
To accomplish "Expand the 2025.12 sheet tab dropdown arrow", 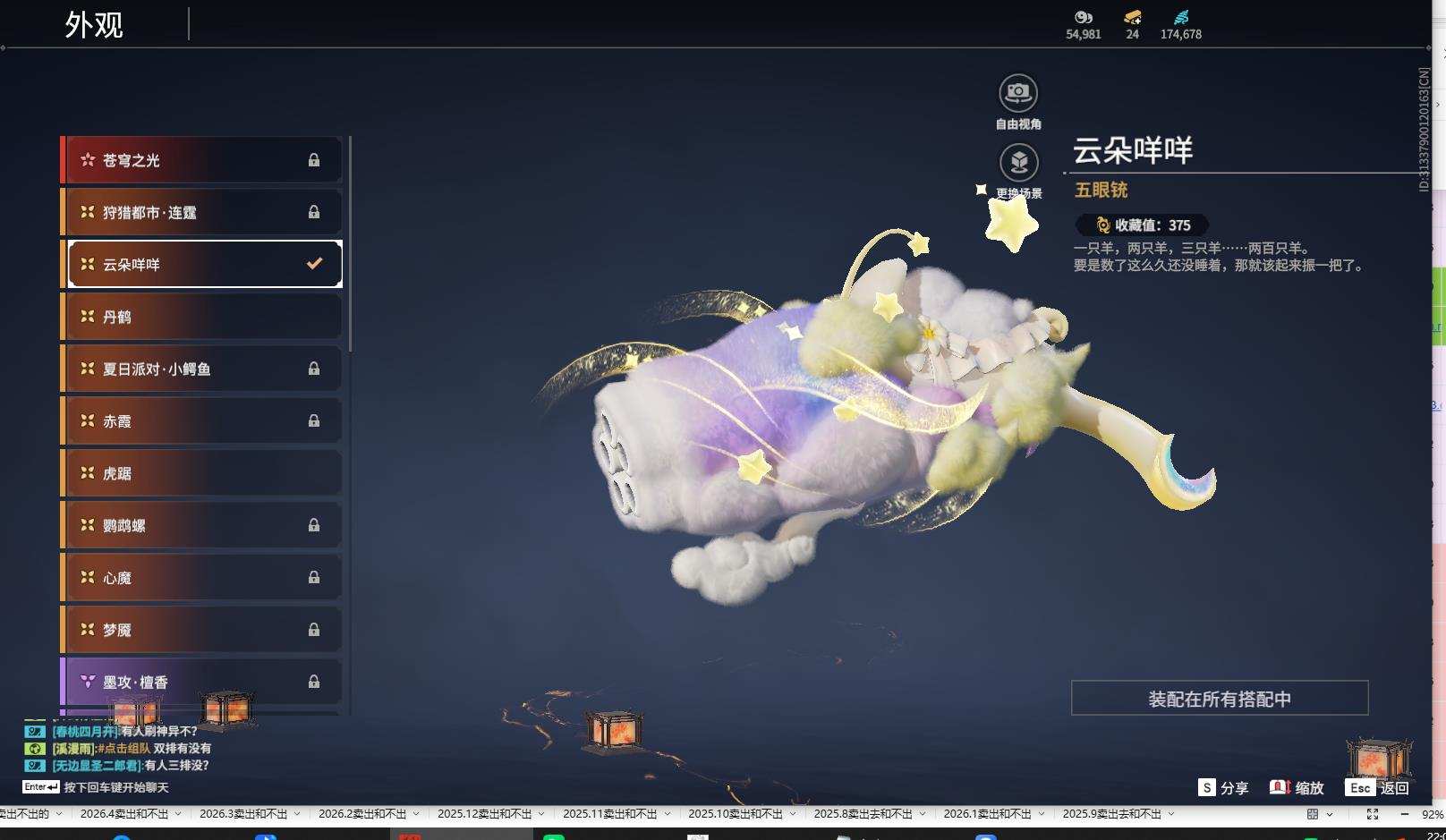I will click(x=541, y=814).
